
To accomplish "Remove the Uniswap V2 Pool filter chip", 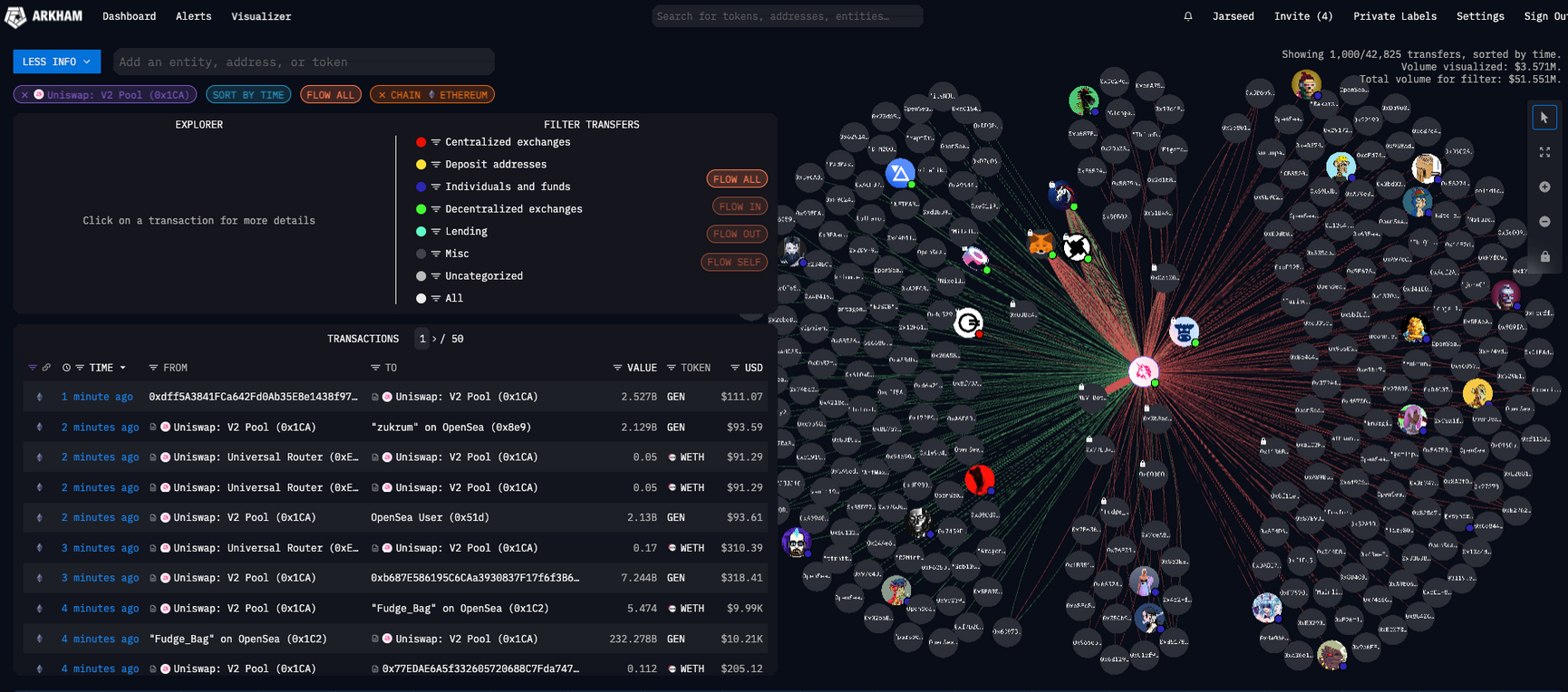I will pyautogui.click(x=24, y=94).
